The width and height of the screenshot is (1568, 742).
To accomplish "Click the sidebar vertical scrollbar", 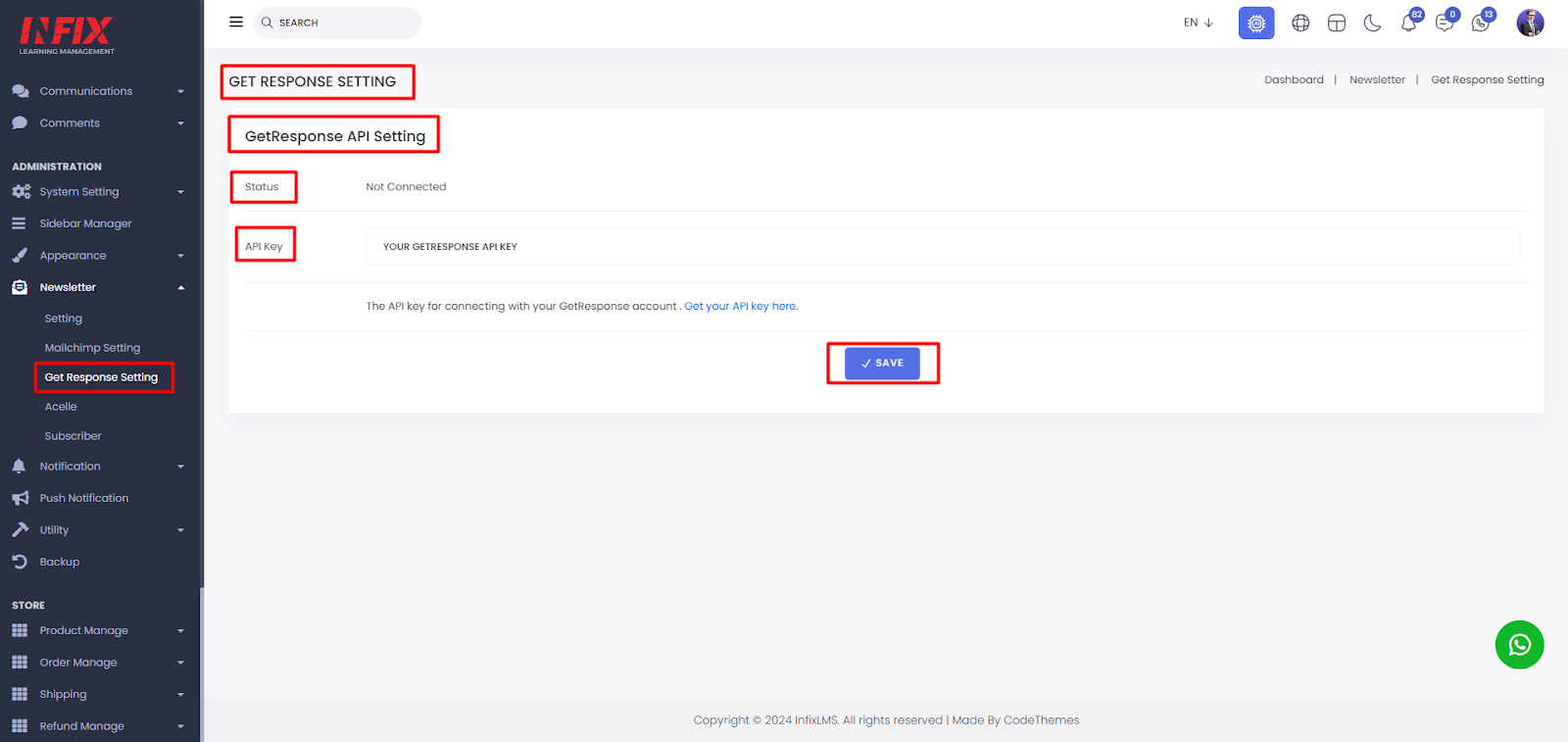I will [201, 665].
